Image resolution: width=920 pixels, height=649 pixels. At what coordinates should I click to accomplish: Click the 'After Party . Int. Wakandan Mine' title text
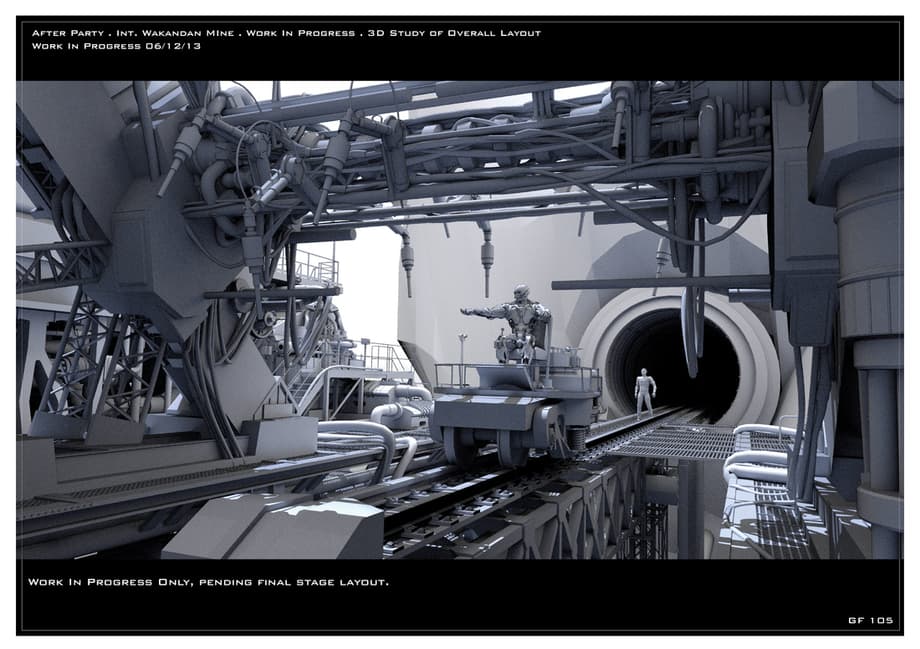(x=132, y=33)
